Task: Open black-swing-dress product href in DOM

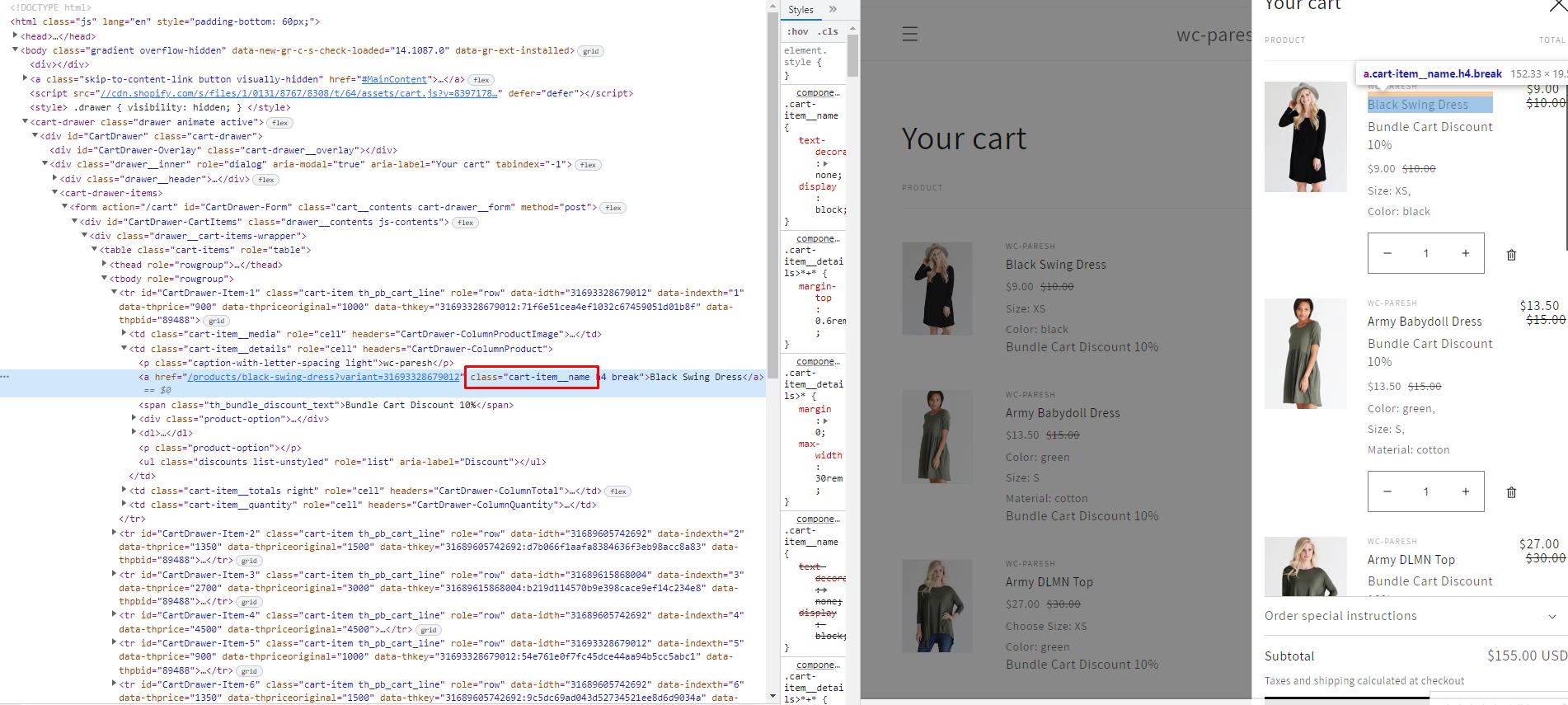Action: [323, 377]
